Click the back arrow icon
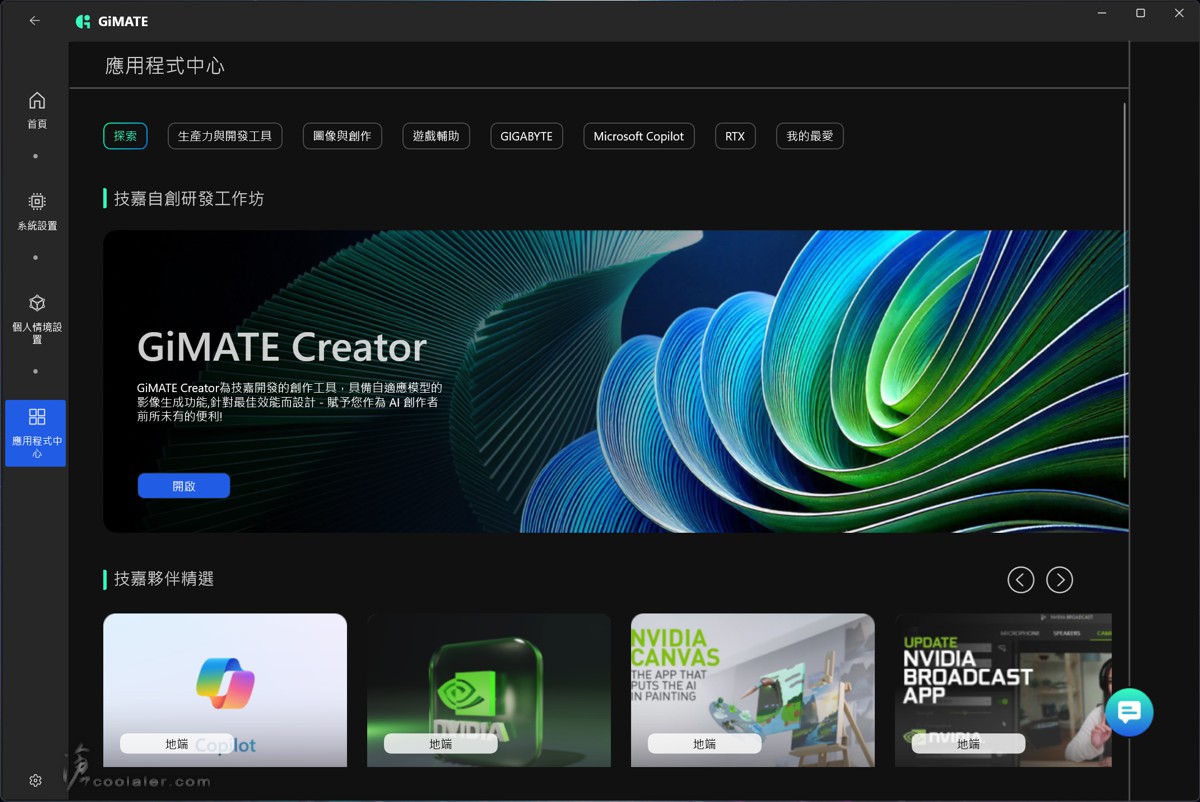 35,21
